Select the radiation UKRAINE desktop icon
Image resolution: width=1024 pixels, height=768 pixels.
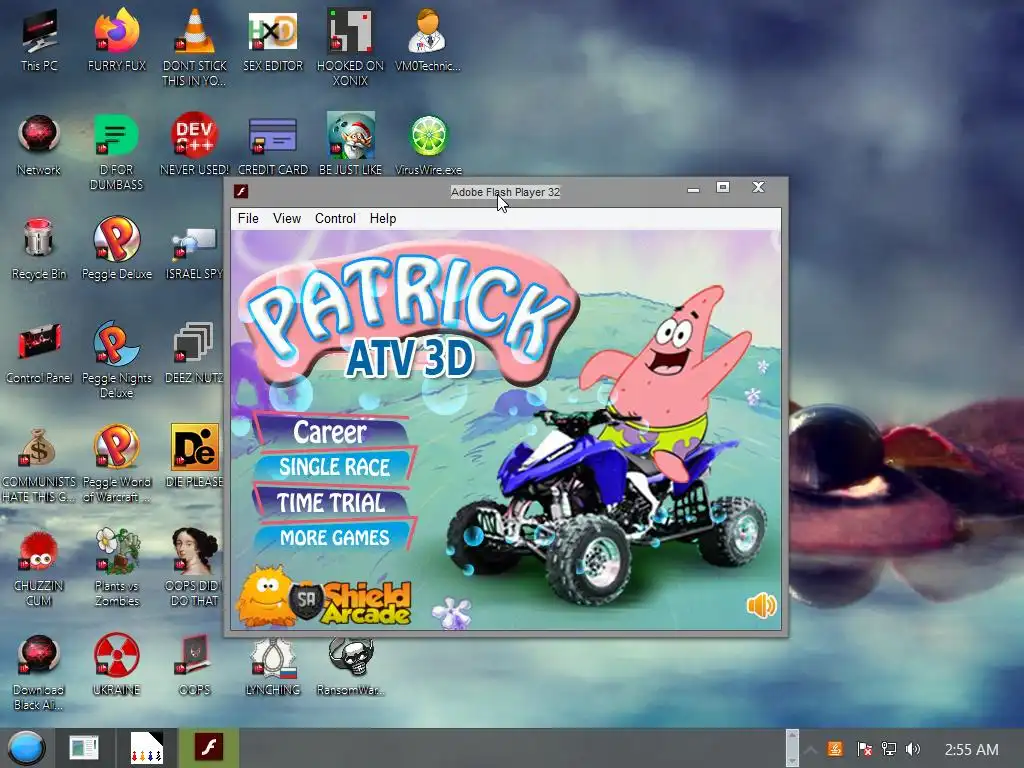click(116, 664)
